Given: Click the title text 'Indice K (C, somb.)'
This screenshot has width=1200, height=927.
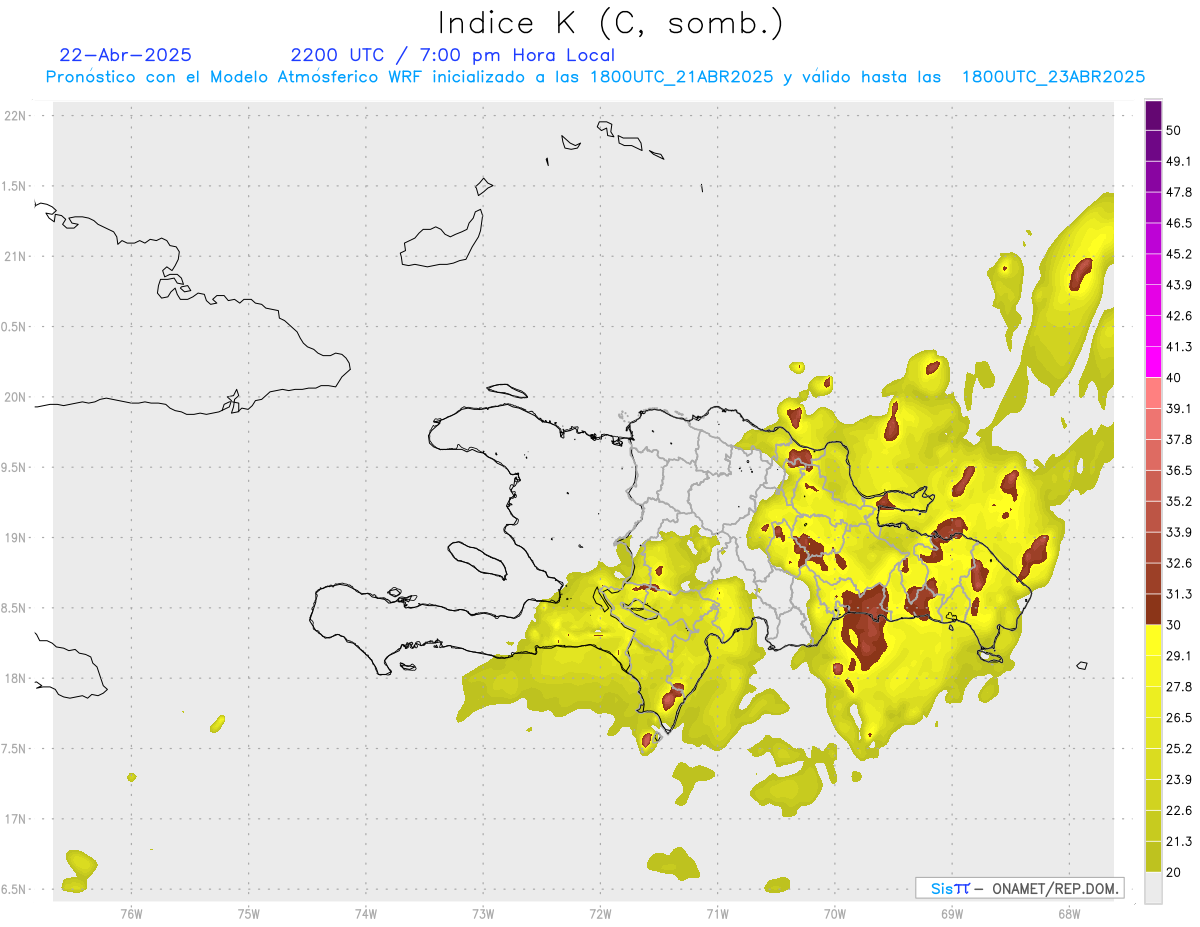Looking at the screenshot, I should 610,24.
